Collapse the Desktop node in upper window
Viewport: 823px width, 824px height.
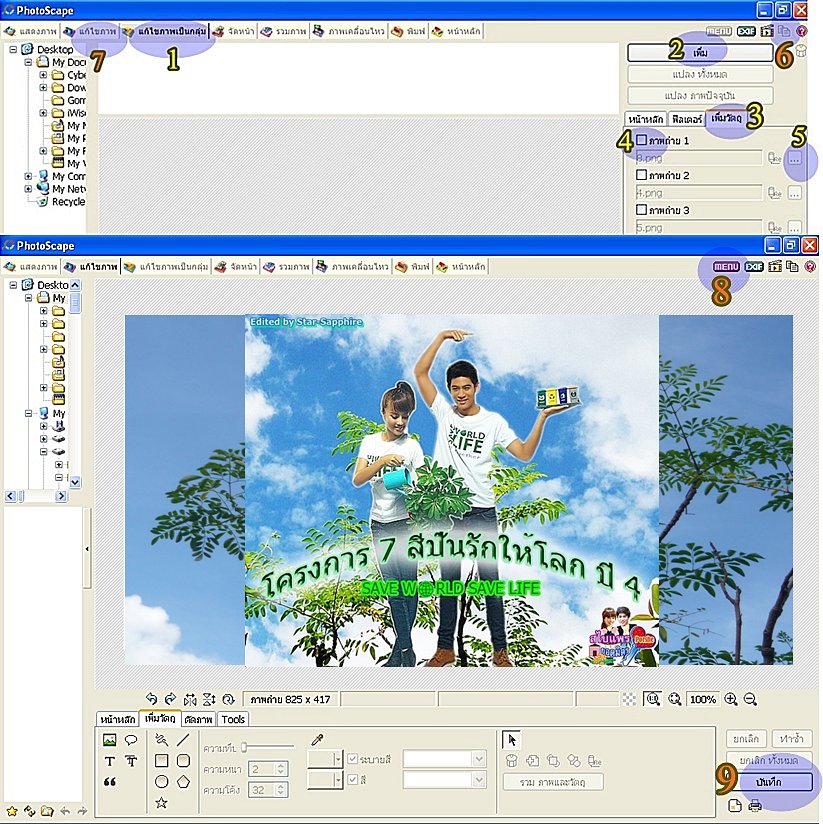[13, 49]
